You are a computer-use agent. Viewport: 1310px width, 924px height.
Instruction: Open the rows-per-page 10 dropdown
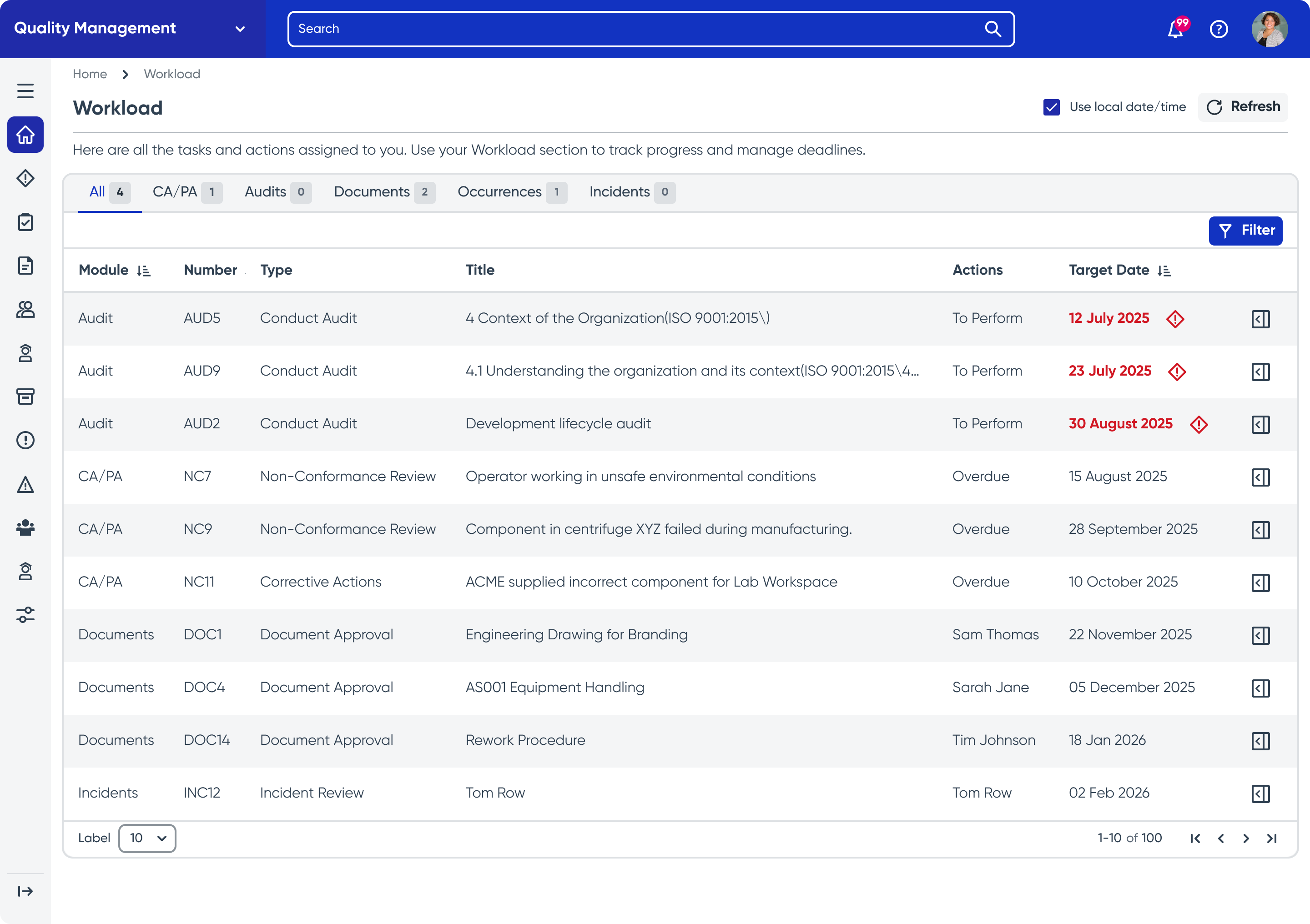147,838
